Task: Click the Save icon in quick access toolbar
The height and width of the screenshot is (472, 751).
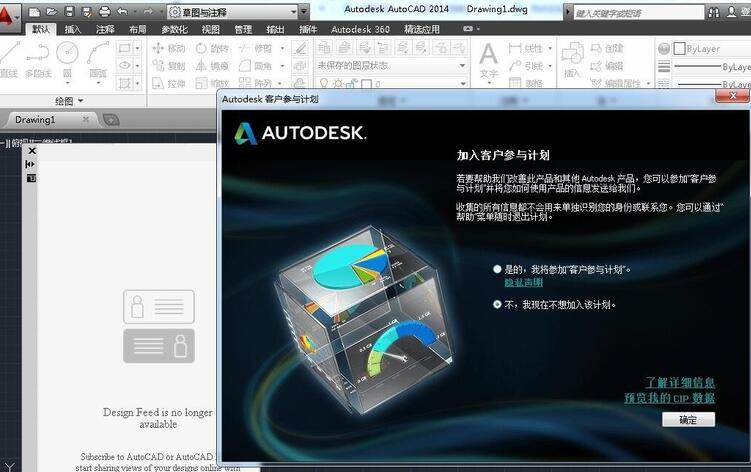Action: 69,12
